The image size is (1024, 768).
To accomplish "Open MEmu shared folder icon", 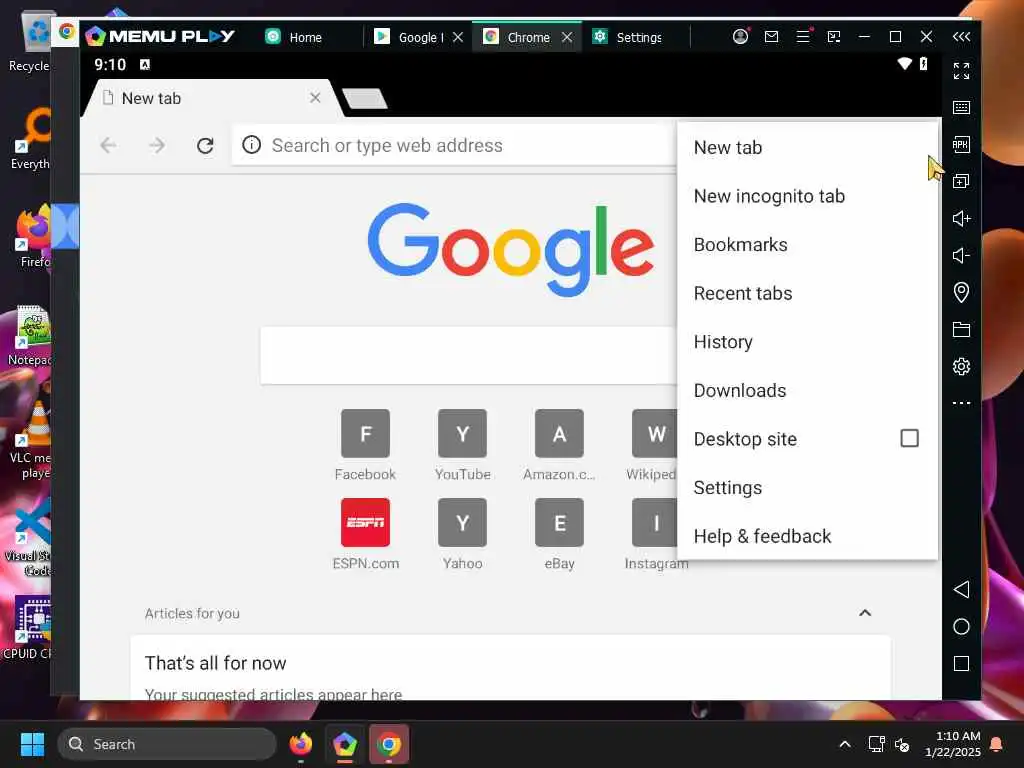I will pos(961,329).
